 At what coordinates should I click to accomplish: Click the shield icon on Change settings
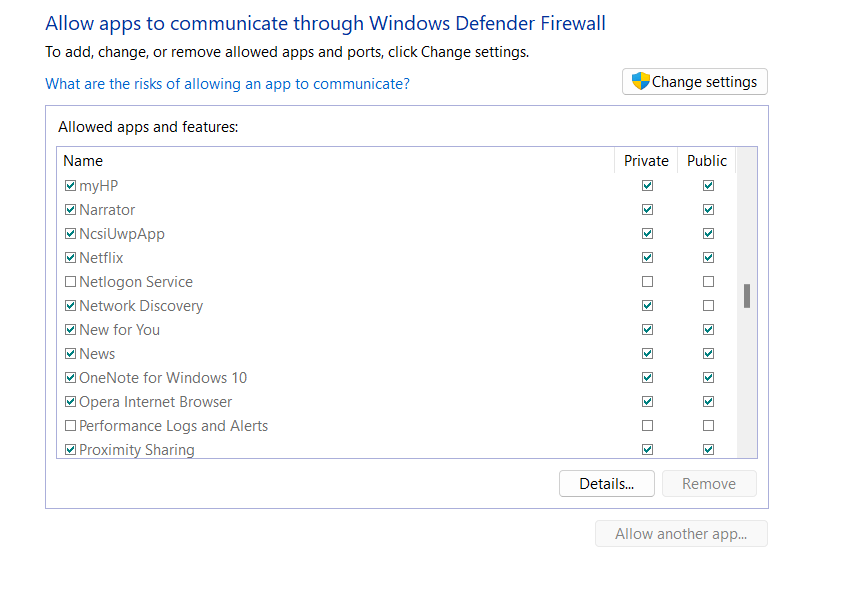point(641,82)
